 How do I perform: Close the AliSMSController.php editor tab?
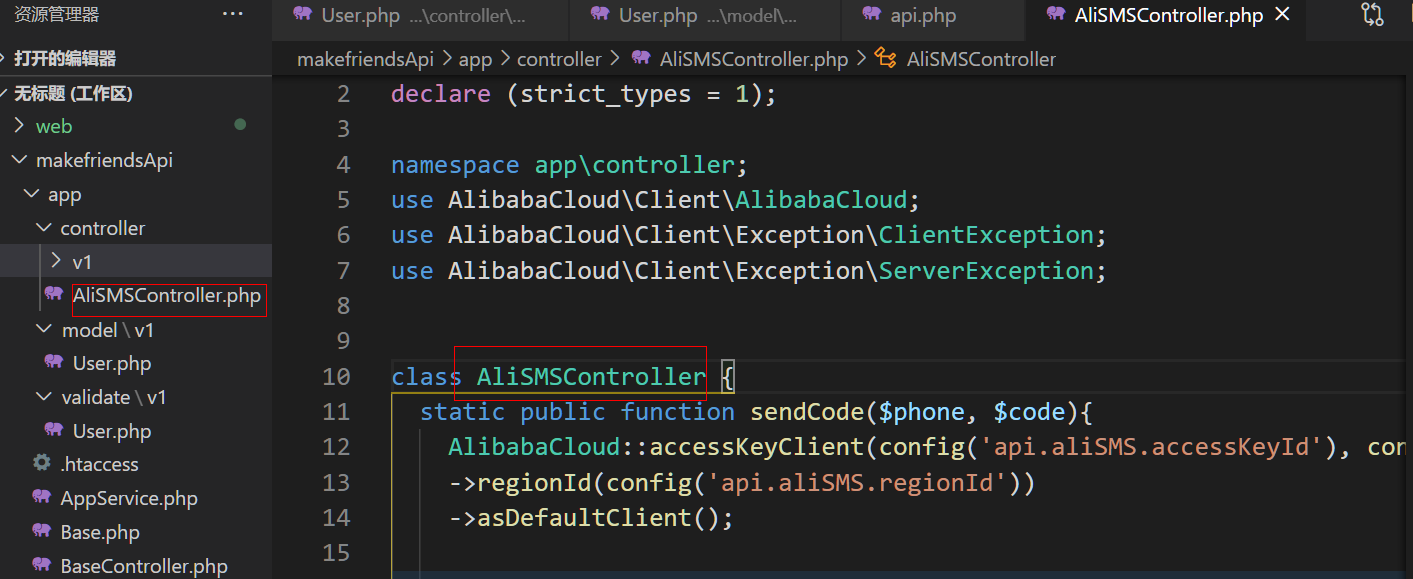(1283, 15)
